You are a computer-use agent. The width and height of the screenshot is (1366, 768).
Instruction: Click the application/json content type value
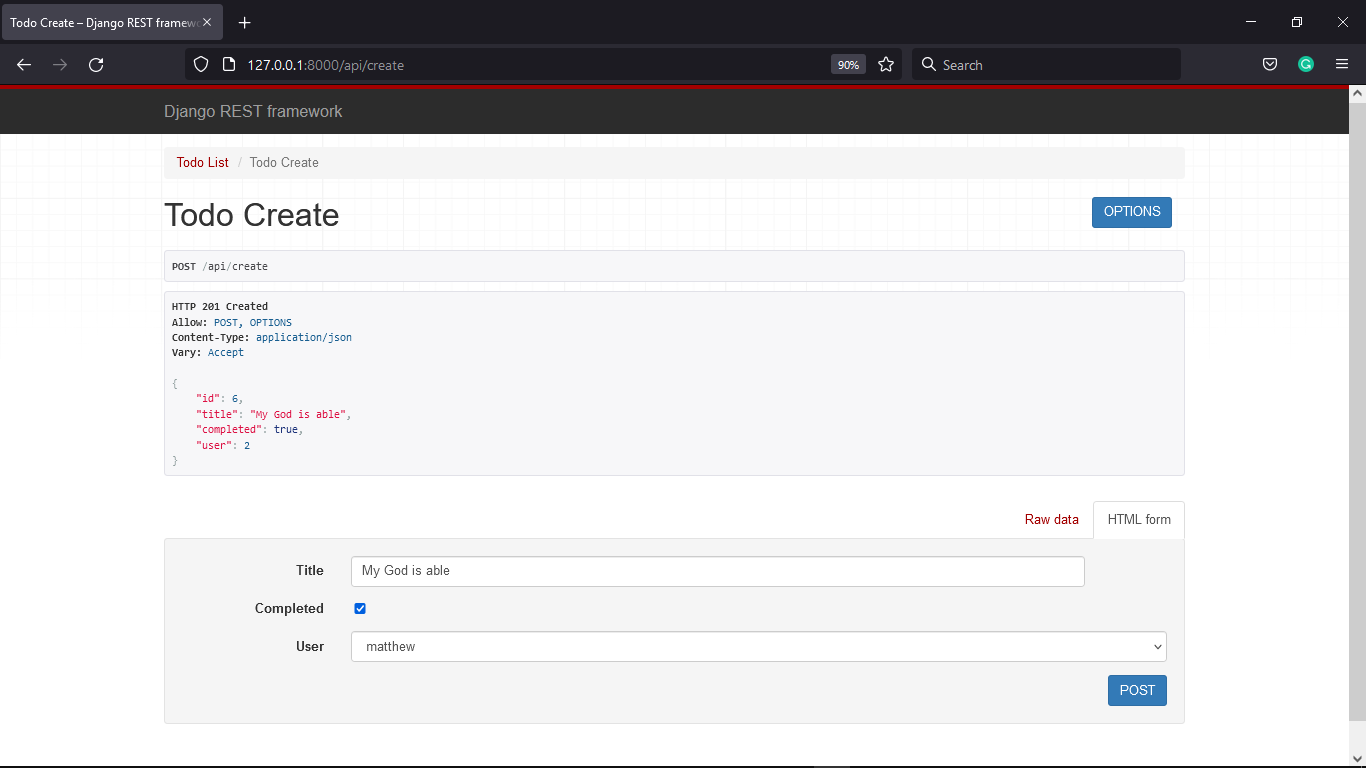point(304,338)
